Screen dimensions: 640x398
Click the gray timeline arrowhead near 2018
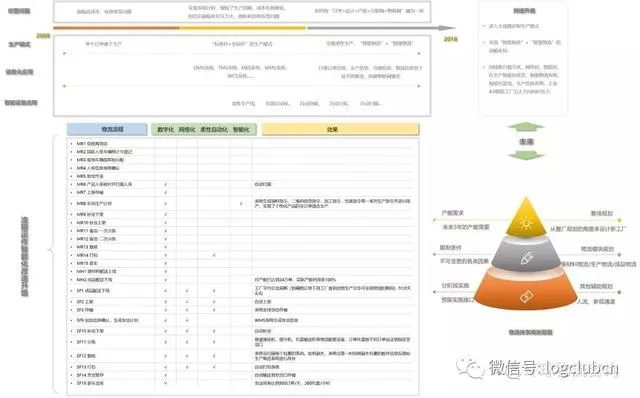point(447,28)
